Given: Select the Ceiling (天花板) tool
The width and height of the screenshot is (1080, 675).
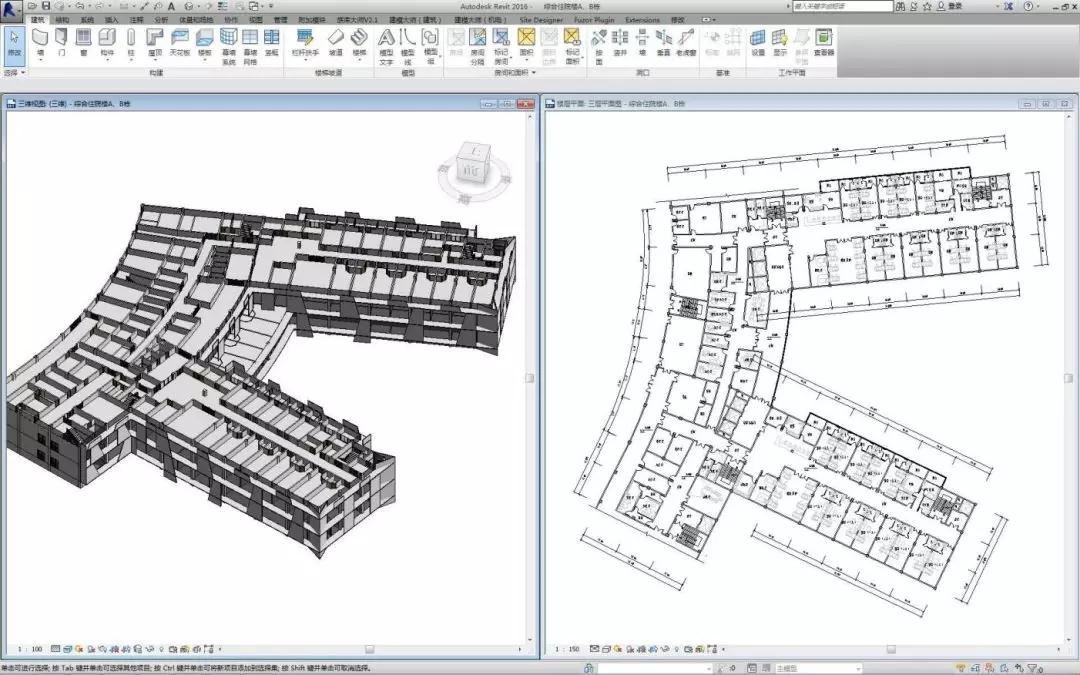Looking at the screenshot, I should (x=180, y=41).
